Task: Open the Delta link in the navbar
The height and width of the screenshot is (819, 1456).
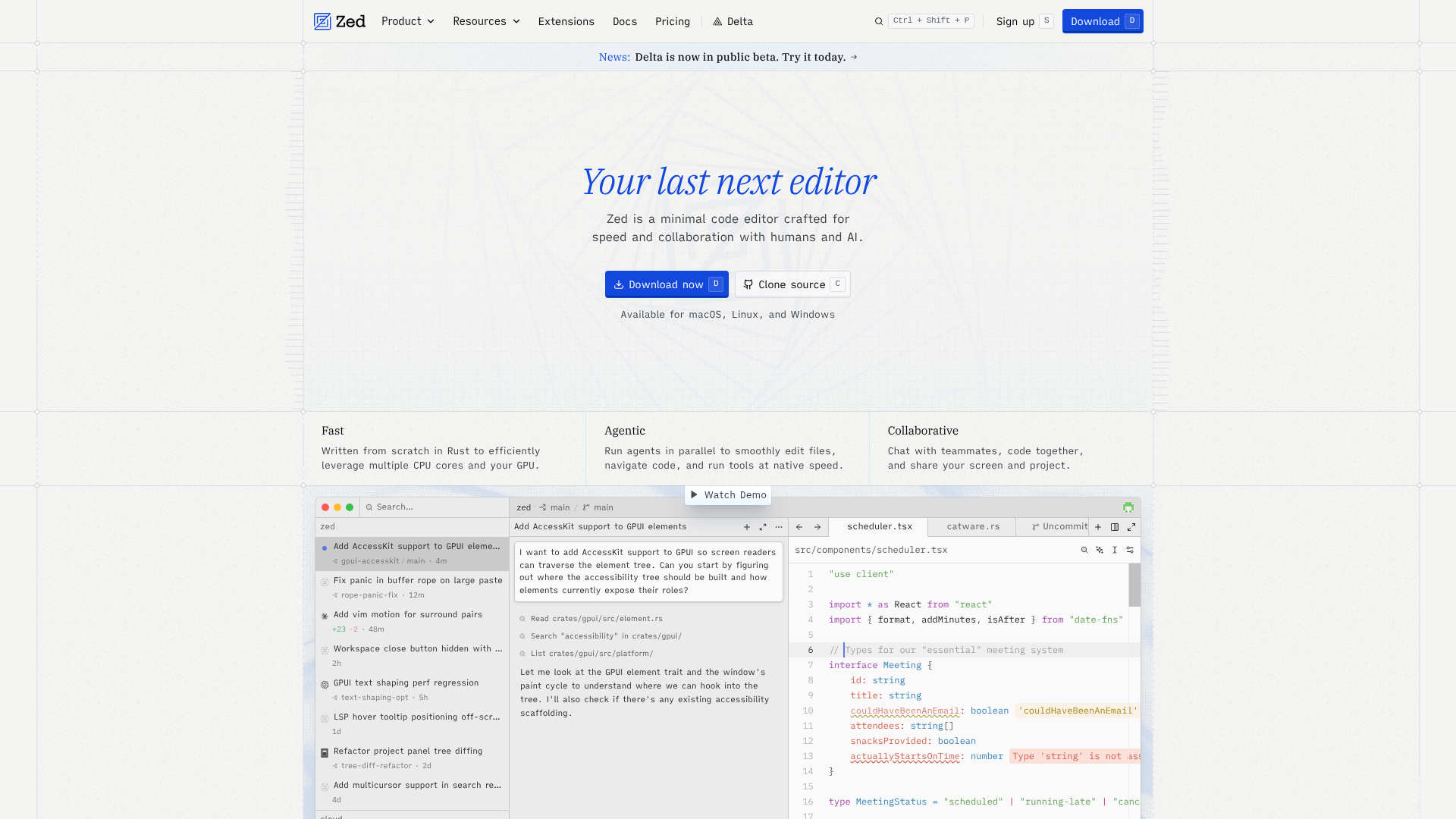Action: pyautogui.click(x=733, y=21)
